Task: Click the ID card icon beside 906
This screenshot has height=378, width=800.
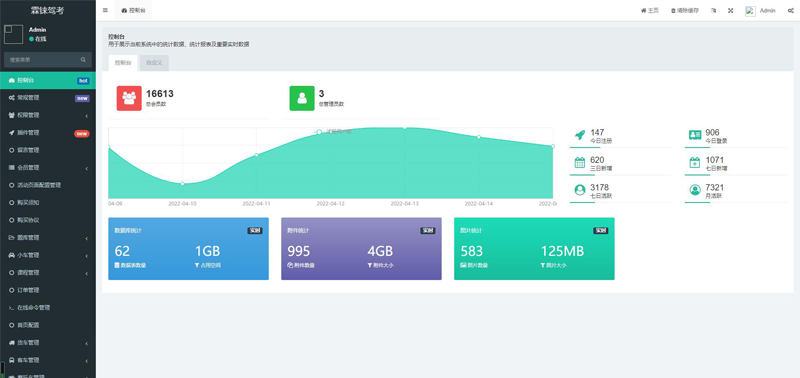Action: (x=695, y=135)
